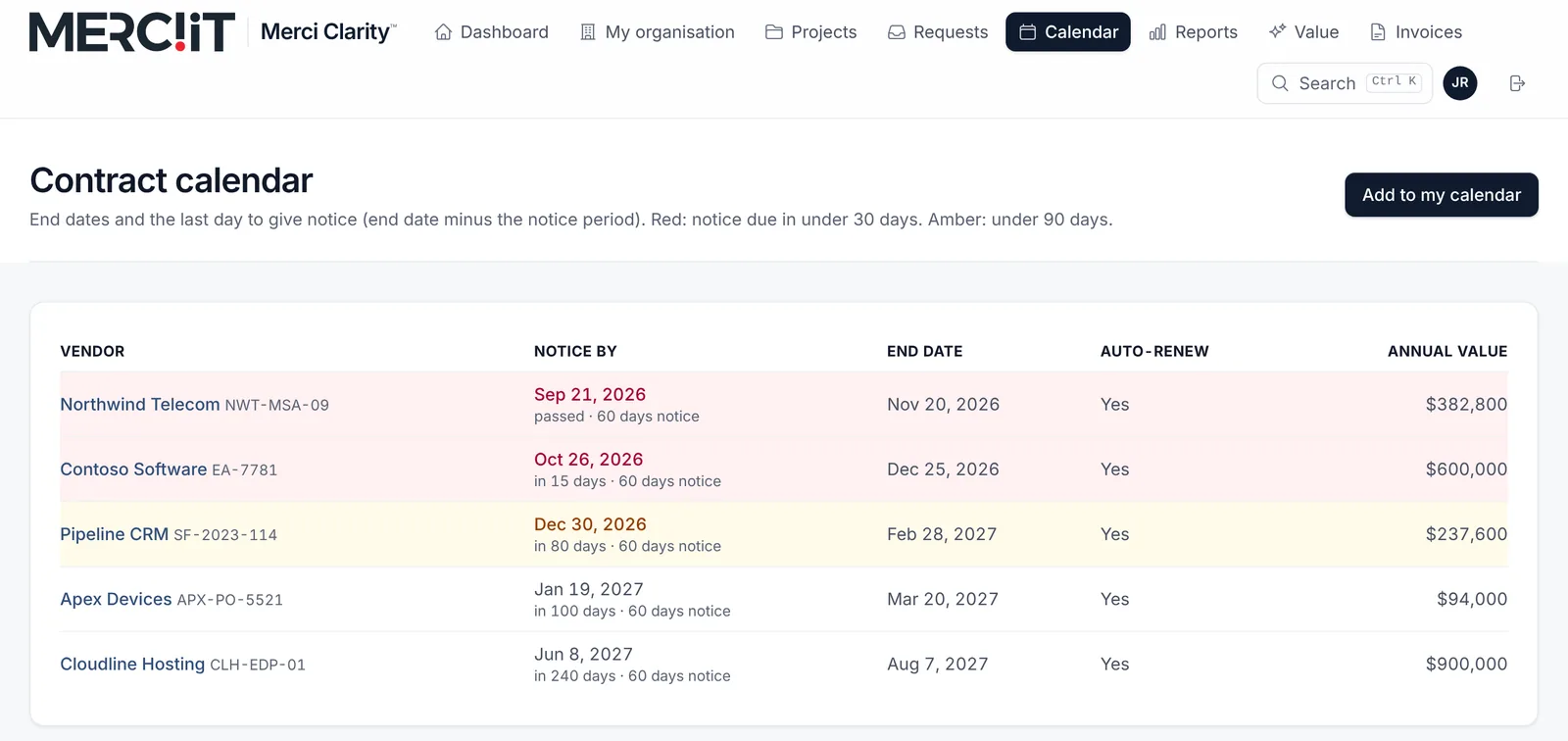
Task: Click the Calendar icon in the nav
Action: point(1028,32)
